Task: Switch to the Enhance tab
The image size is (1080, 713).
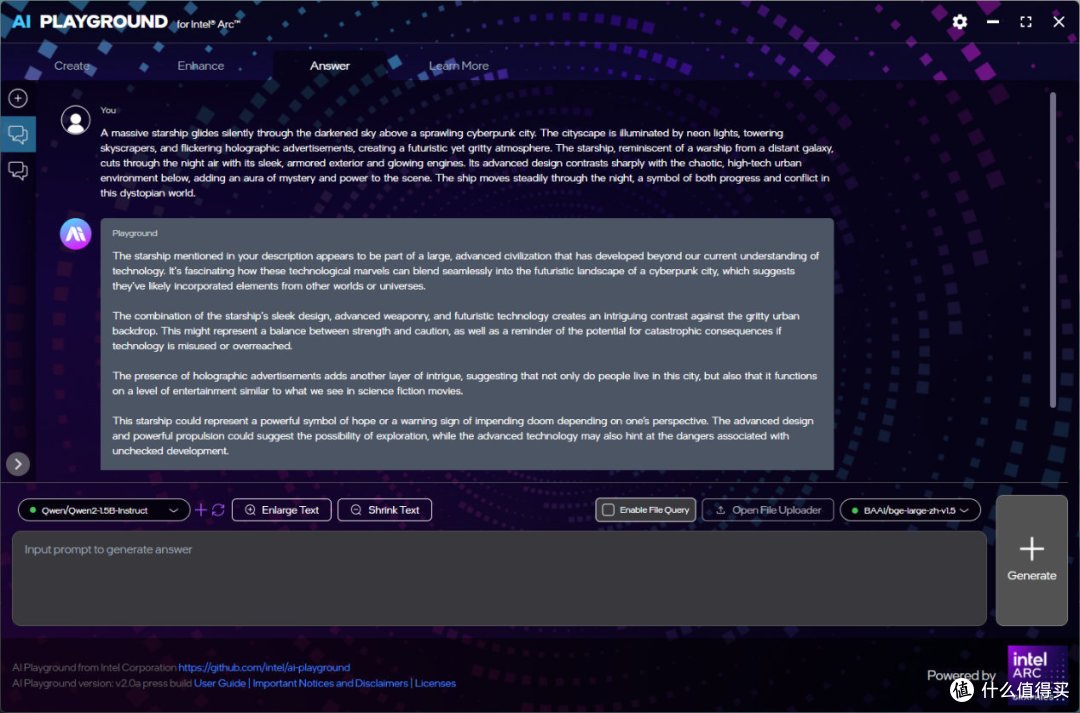Action: point(200,65)
